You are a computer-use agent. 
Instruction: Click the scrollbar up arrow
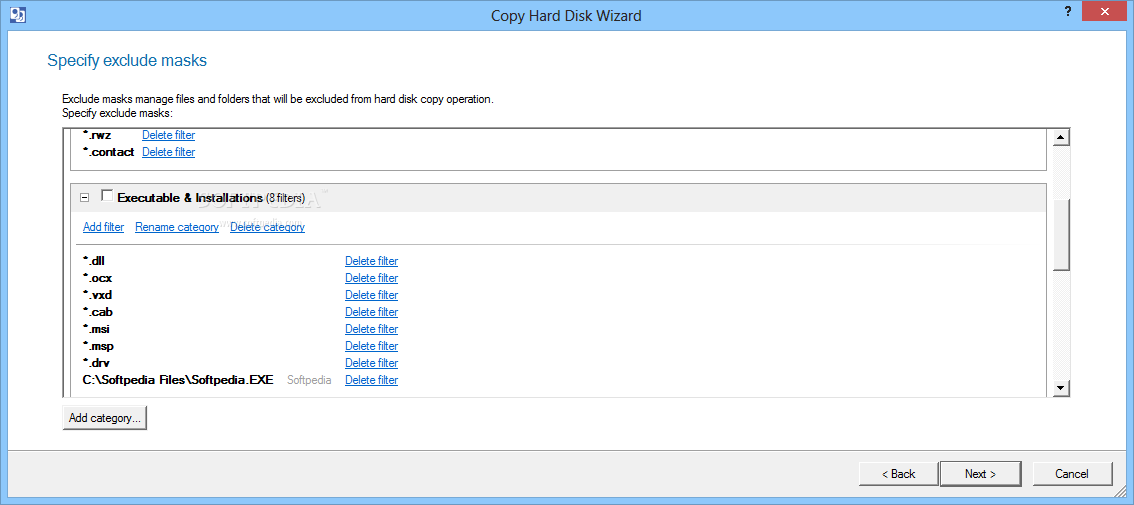coord(1061,137)
